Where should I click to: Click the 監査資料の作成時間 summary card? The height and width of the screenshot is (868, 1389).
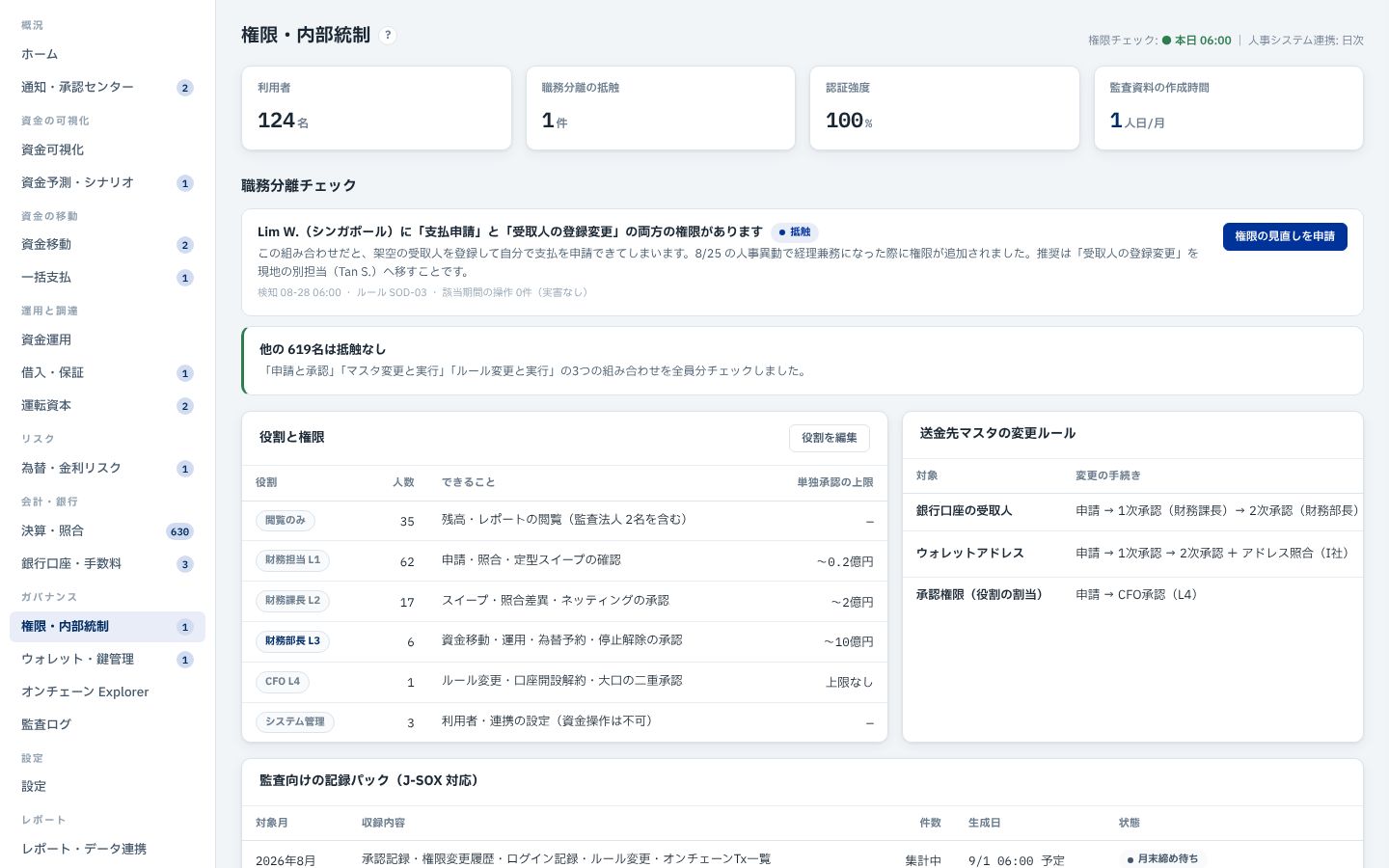tap(1229, 108)
